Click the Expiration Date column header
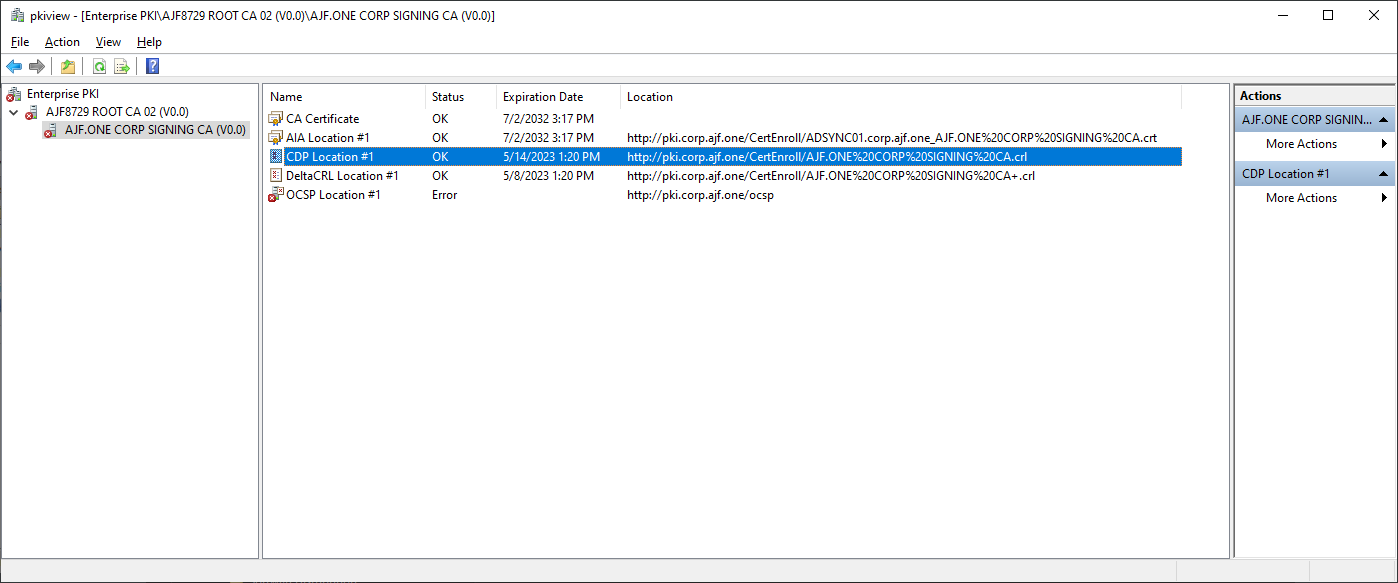Screen dimensions: 1398x583 coord(541,96)
